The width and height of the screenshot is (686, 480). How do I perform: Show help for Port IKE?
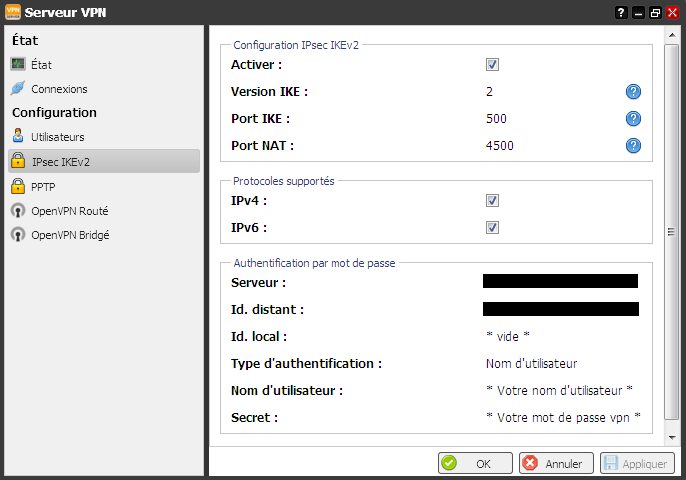633,119
